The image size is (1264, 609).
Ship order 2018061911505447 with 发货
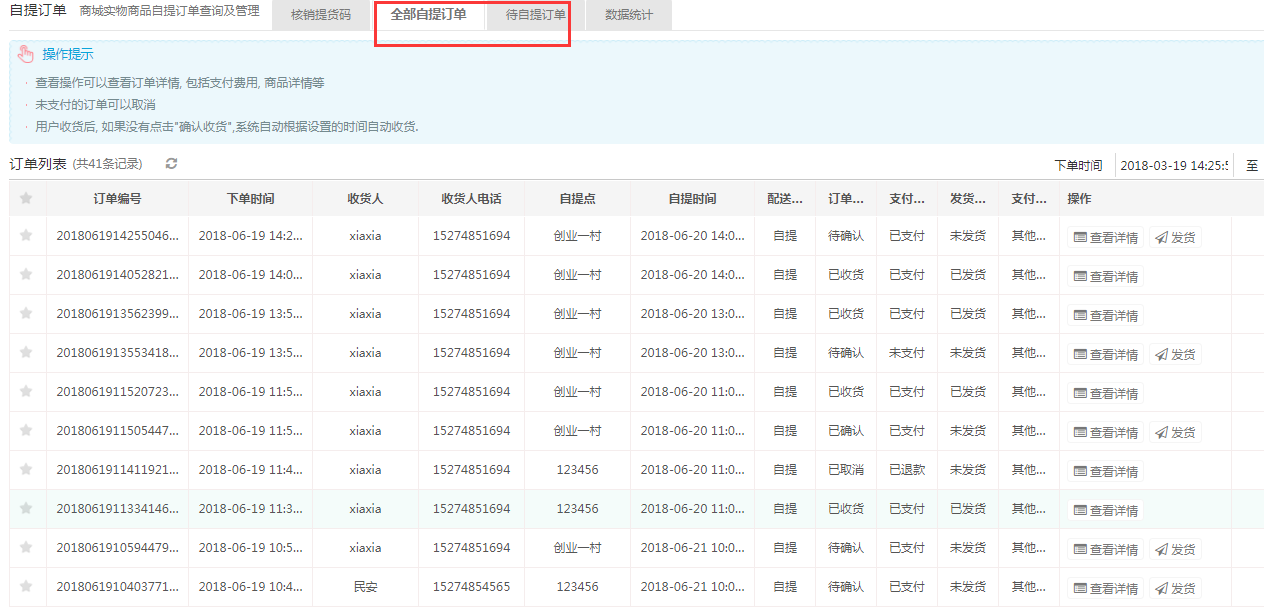tap(1175, 433)
